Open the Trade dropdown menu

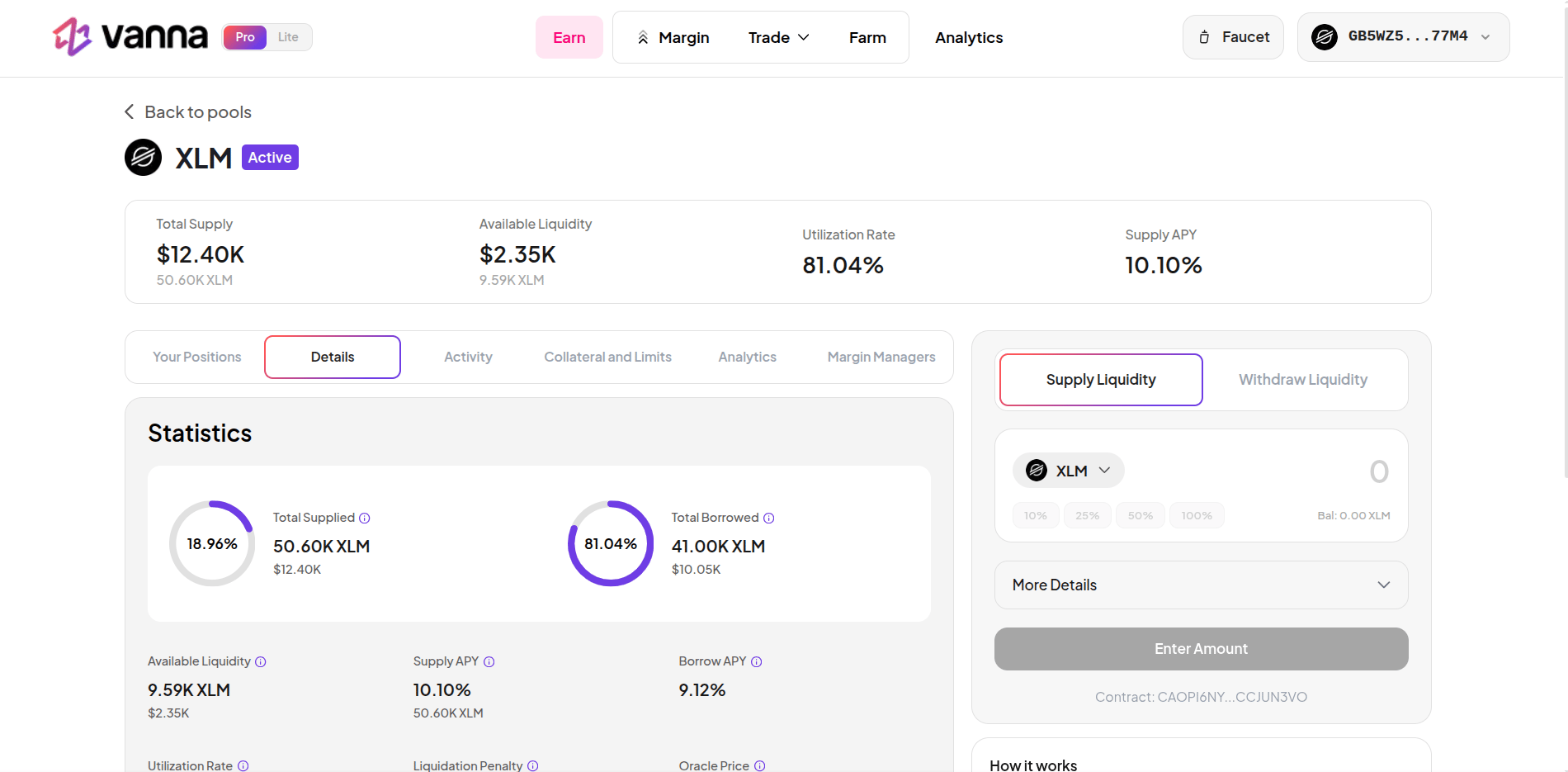[778, 38]
